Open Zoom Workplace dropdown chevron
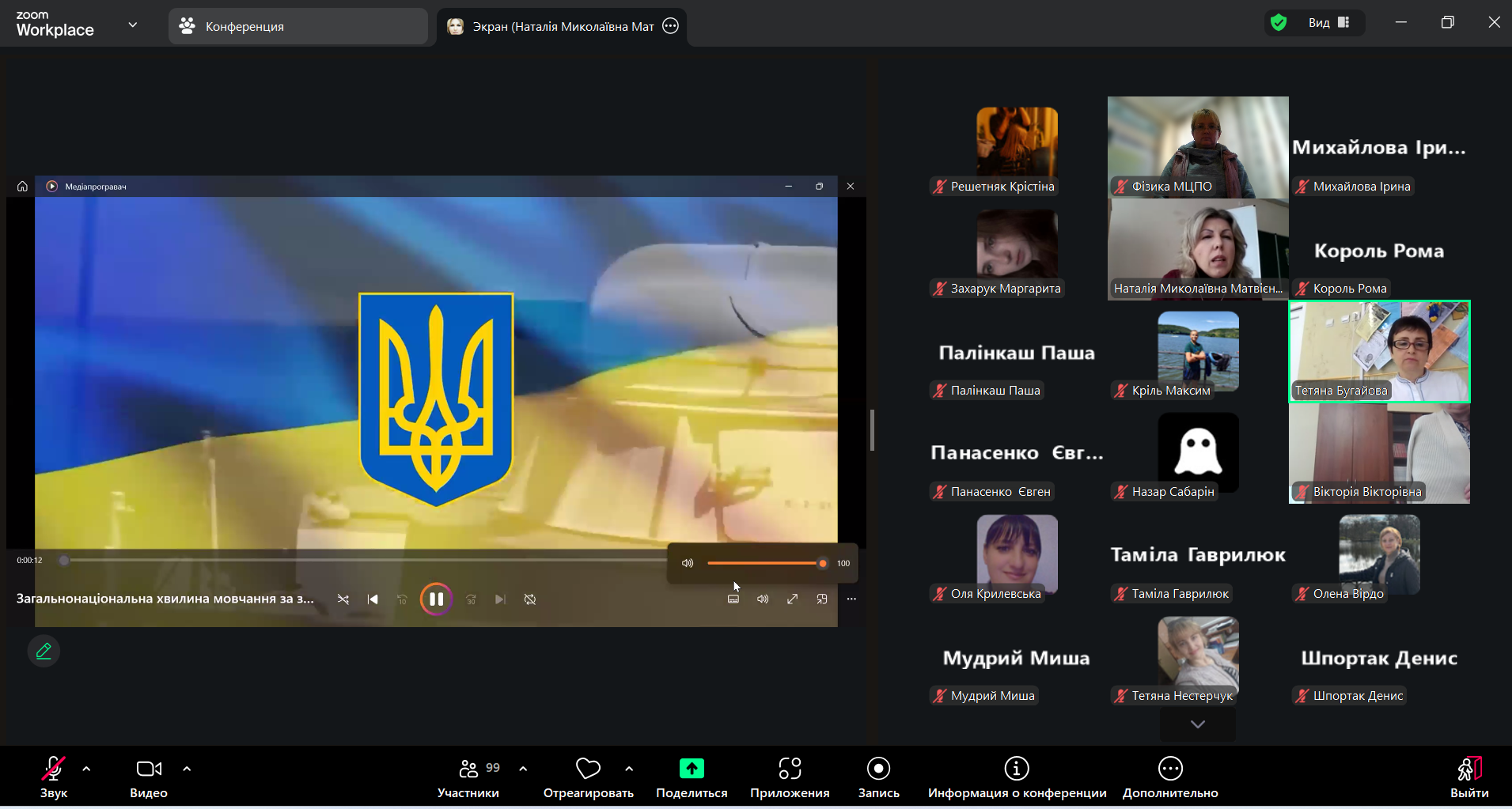Screen dimensions: 1512x809 tap(133, 25)
